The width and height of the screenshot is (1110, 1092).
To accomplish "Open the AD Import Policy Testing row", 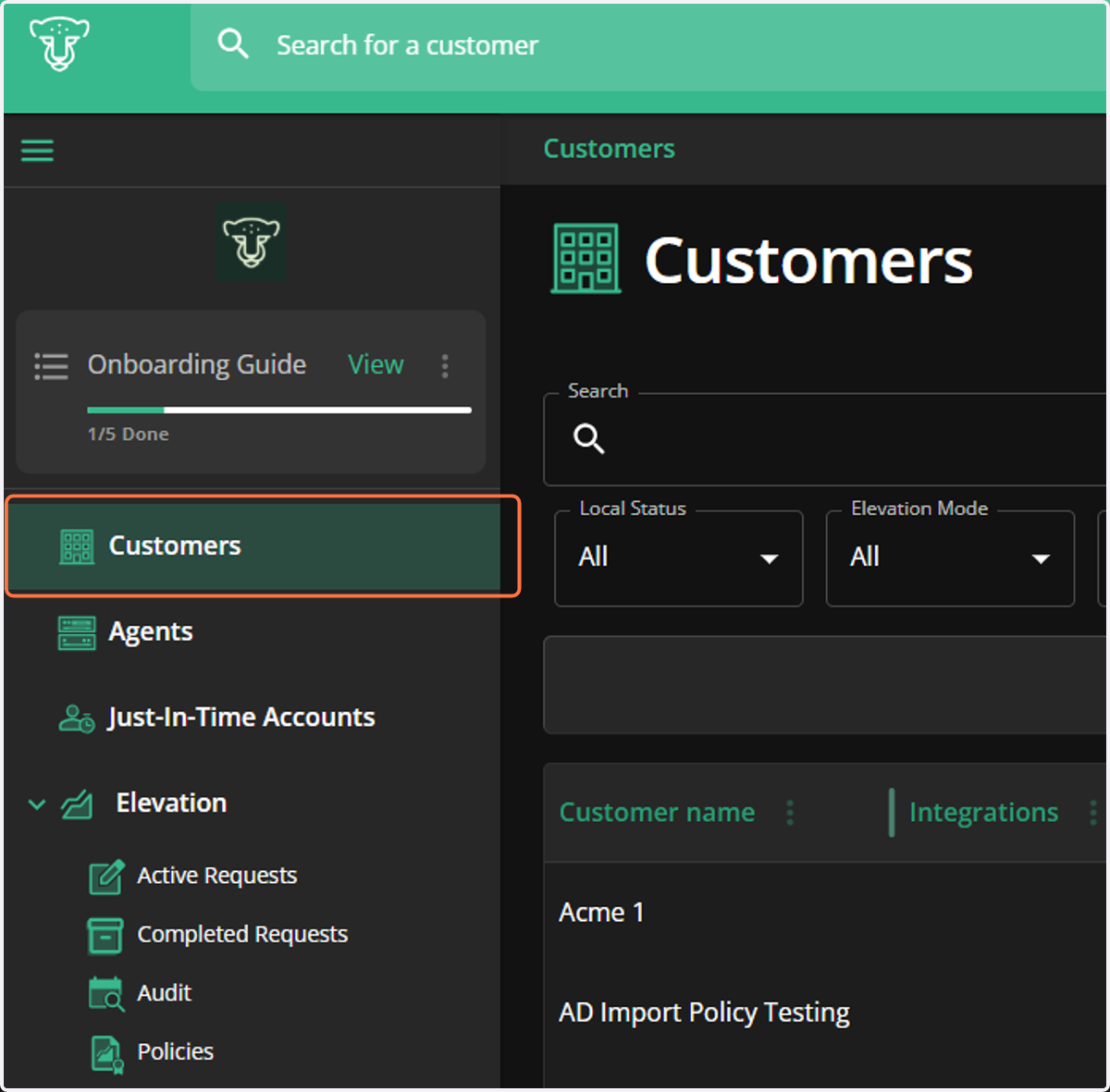I will click(x=825, y=1012).
